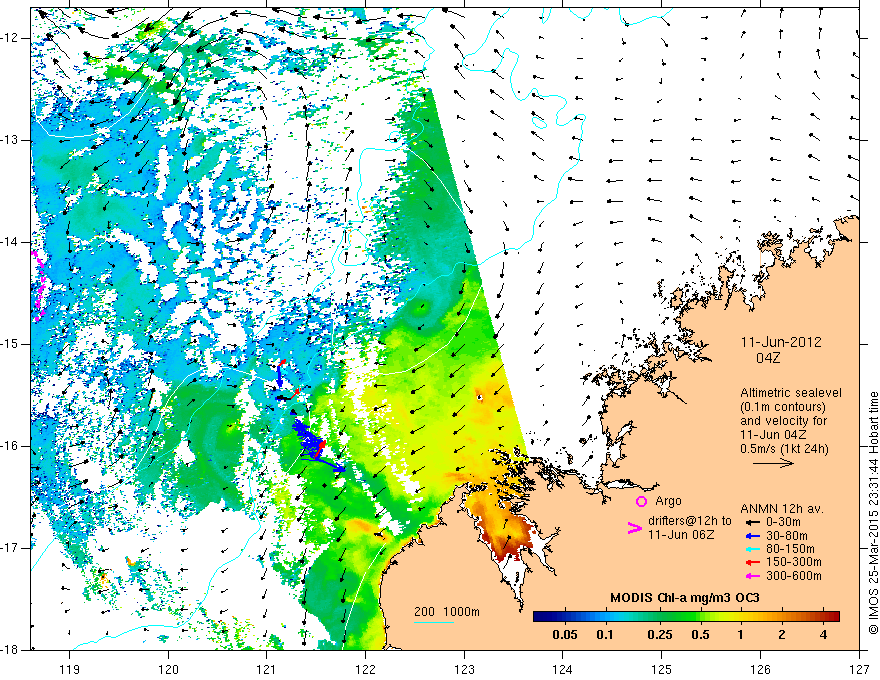The height and width of the screenshot is (680, 880).
Task: Click the IMOS copyright timestamp text
Action: (x=873, y=513)
